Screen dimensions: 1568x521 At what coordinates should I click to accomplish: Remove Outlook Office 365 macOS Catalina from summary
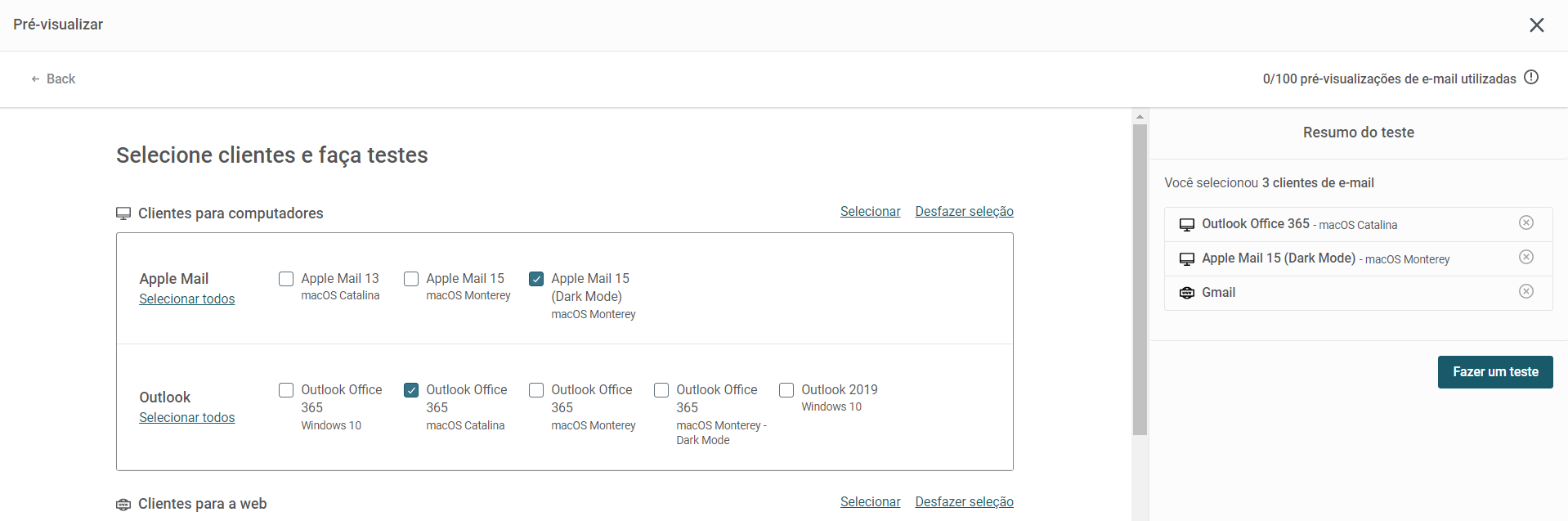pyautogui.click(x=1526, y=222)
